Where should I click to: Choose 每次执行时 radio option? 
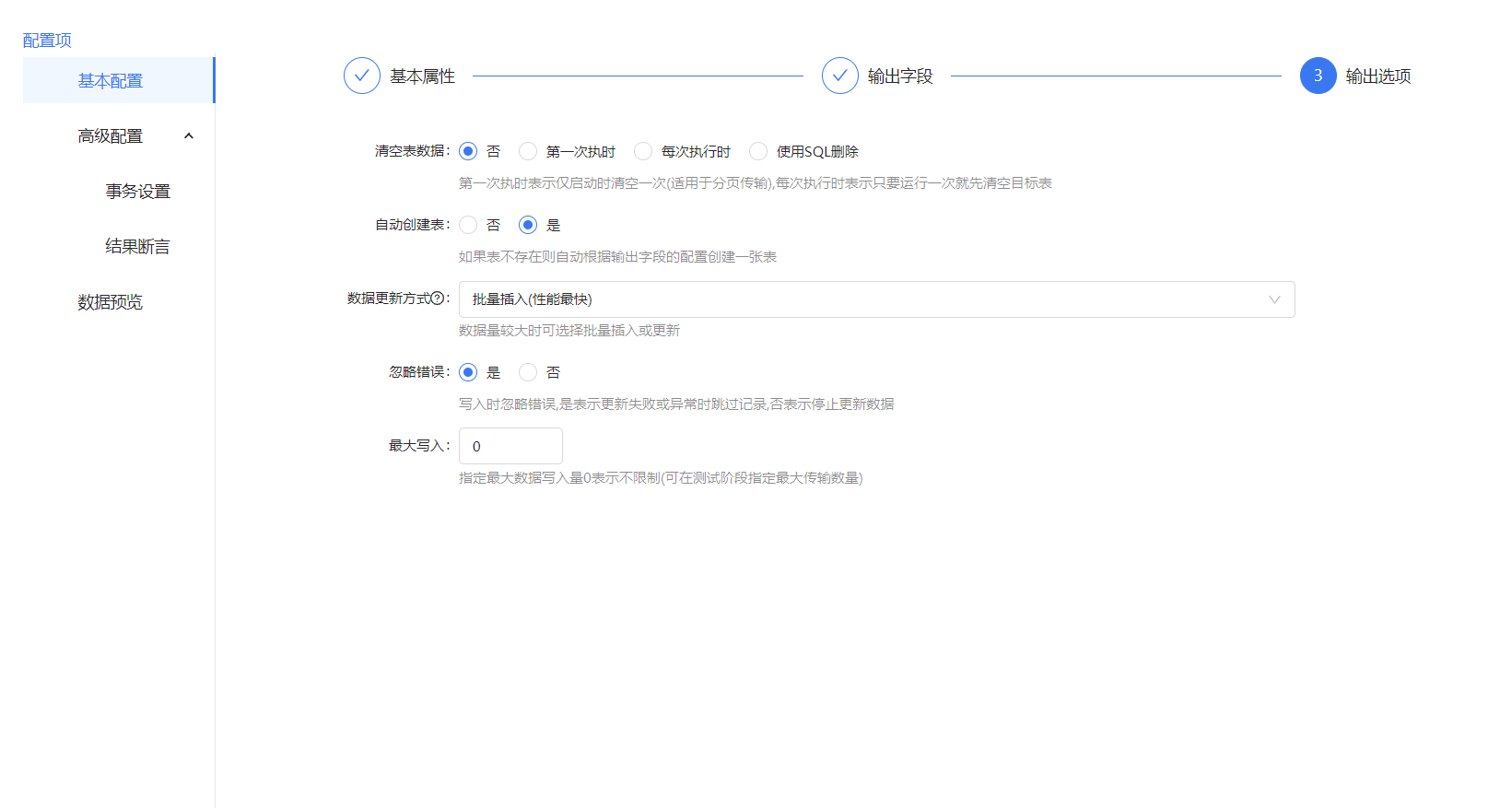(x=643, y=151)
